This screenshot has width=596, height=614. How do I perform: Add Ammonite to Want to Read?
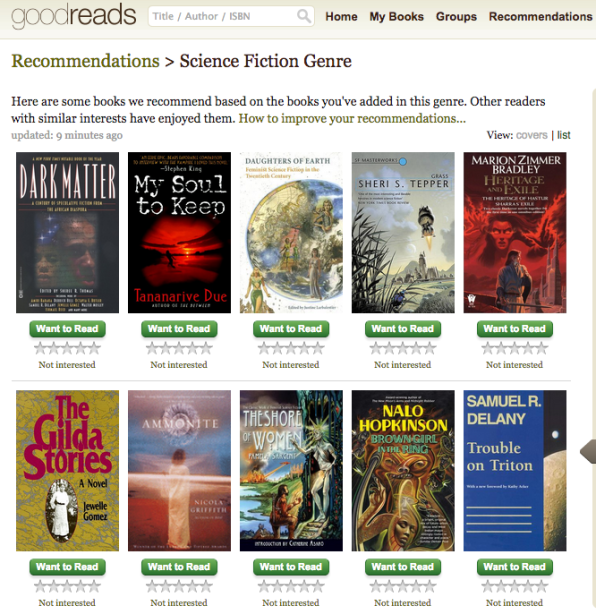(x=179, y=567)
